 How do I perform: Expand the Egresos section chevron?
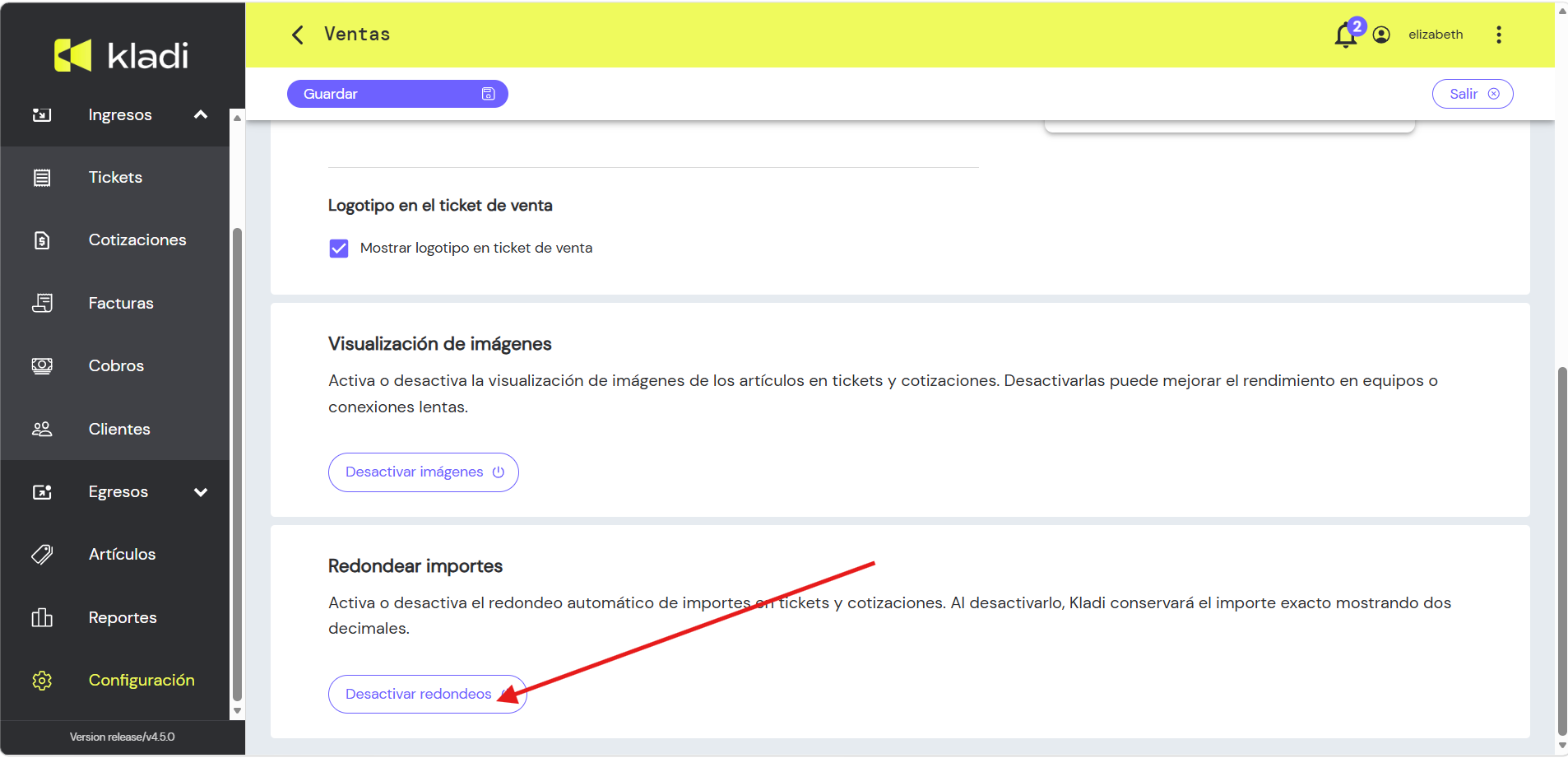pos(201,492)
